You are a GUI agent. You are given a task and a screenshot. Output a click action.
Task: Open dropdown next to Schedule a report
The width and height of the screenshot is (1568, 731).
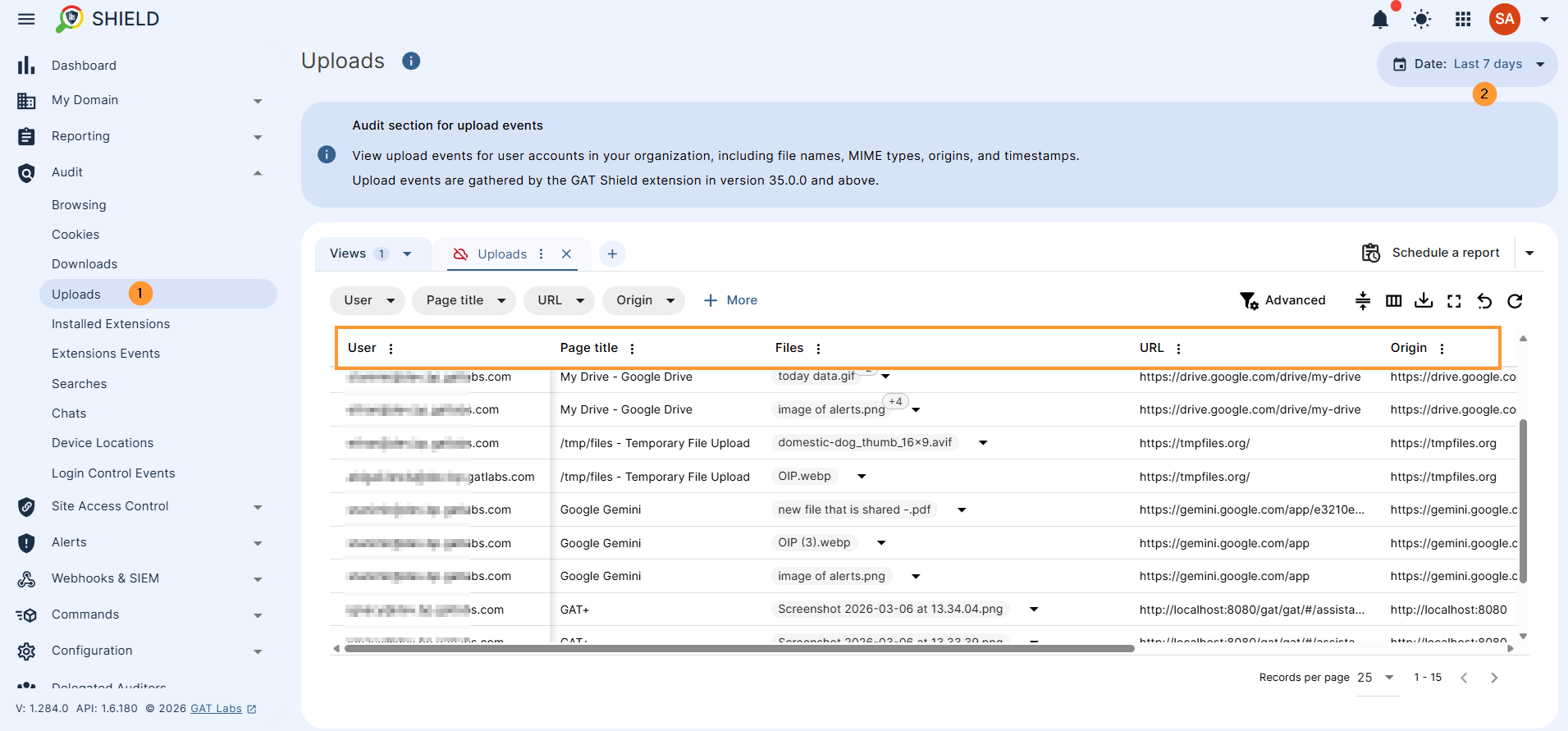coord(1529,253)
